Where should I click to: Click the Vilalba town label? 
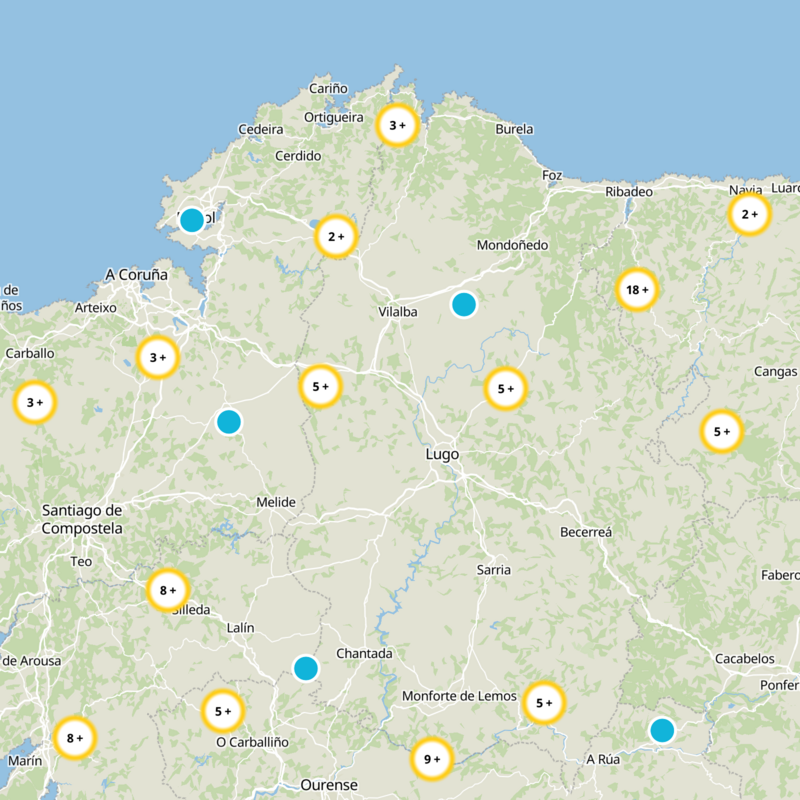pyautogui.click(x=398, y=312)
